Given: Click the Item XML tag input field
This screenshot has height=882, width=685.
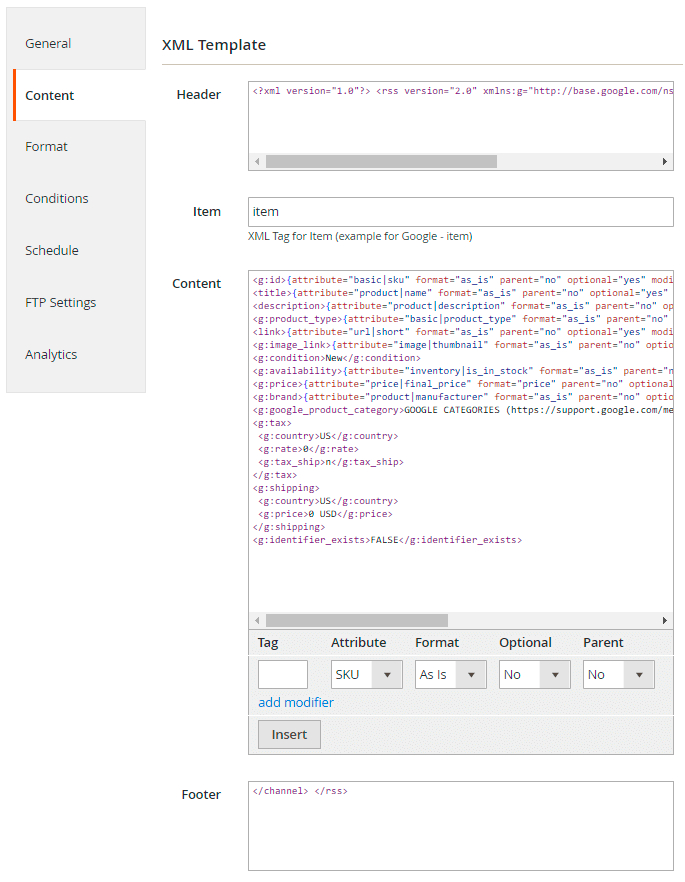Looking at the screenshot, I should [460, 212].
